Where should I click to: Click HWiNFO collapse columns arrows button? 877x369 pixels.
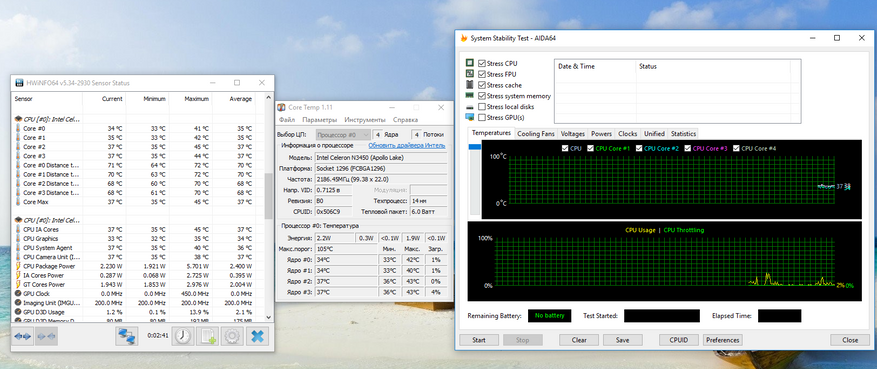[46, 336]
